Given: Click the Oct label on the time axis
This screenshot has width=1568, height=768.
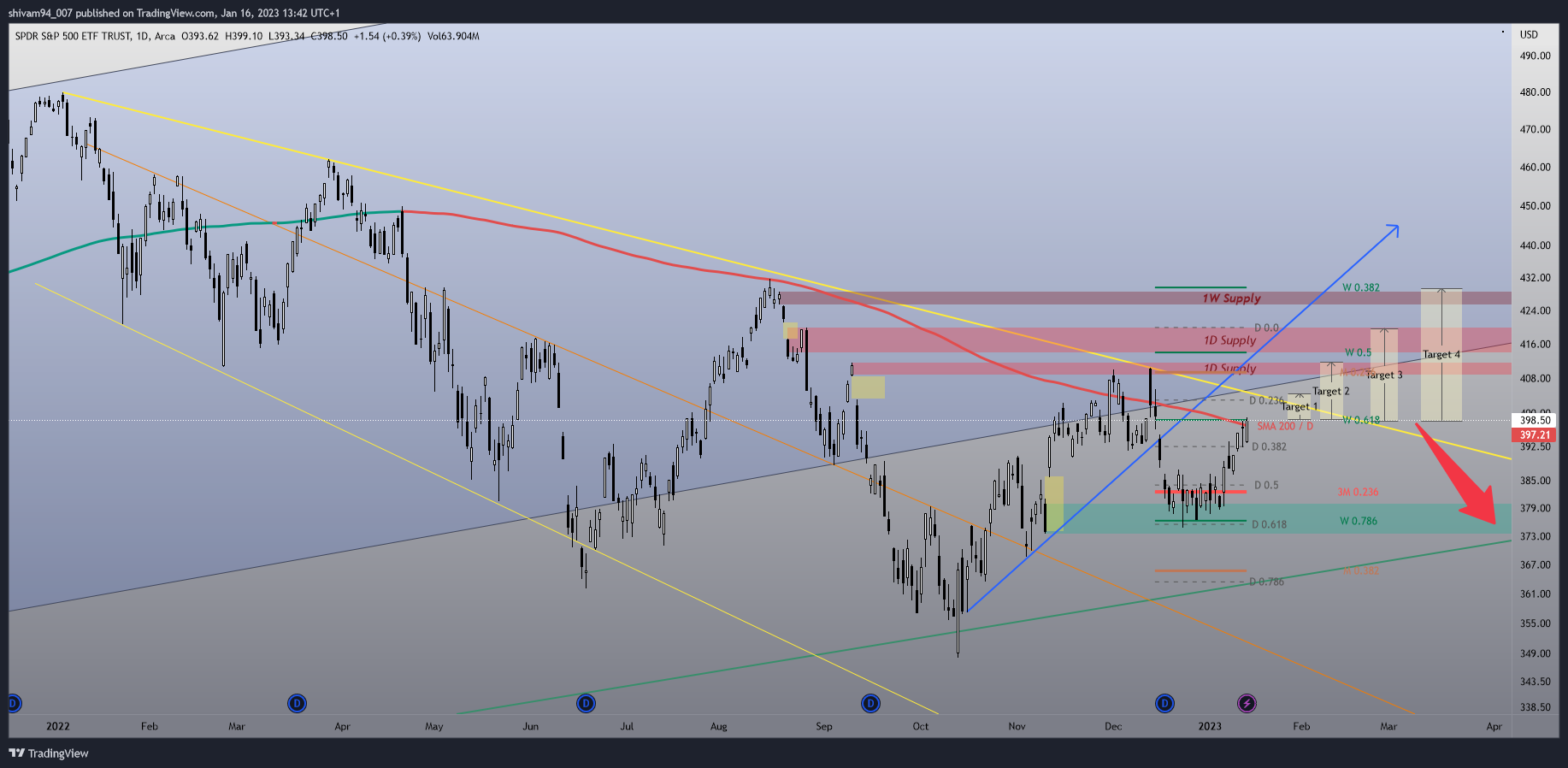Looking at the screenshot, I should (x=920, y=726).
